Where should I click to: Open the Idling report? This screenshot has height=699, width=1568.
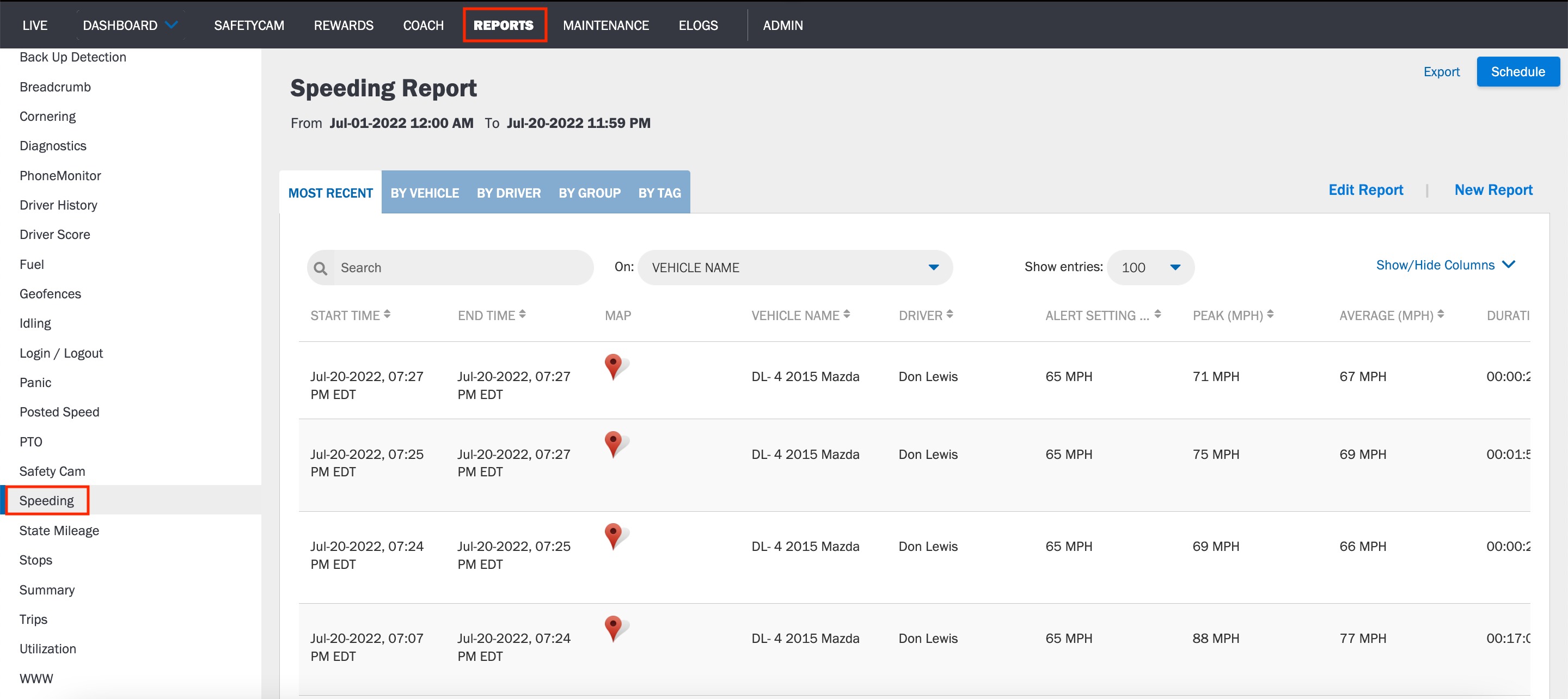pos(35,323)
